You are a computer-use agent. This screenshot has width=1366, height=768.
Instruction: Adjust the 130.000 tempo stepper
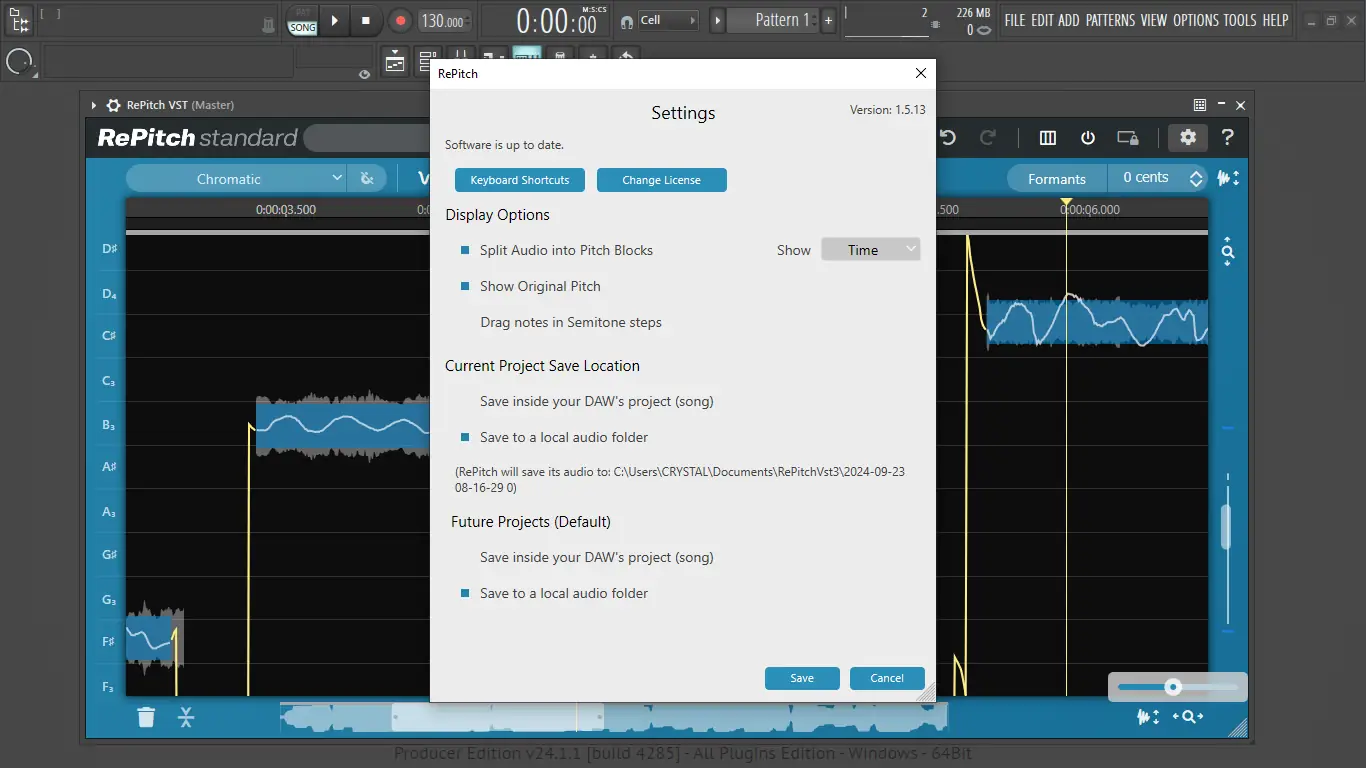[443, 21]
